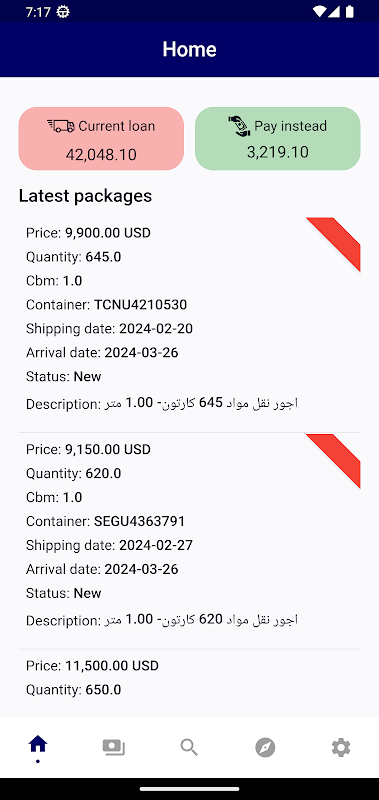Open Home tab in bottom navigation
The width and height of the screenshot is (379, 800).
[38, 747]
